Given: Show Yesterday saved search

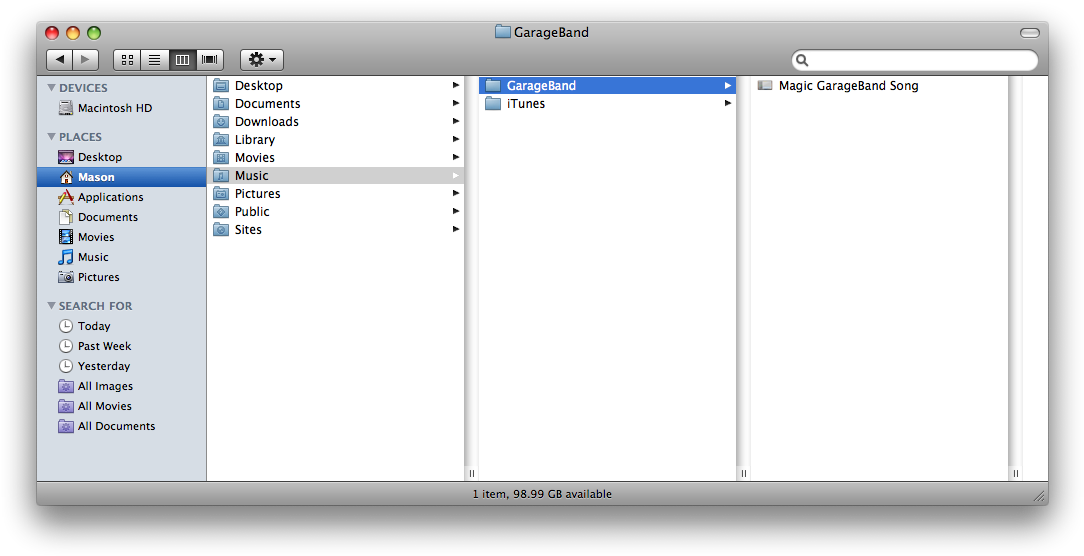Looking at the screenshot, I should [x=122, y=366].
